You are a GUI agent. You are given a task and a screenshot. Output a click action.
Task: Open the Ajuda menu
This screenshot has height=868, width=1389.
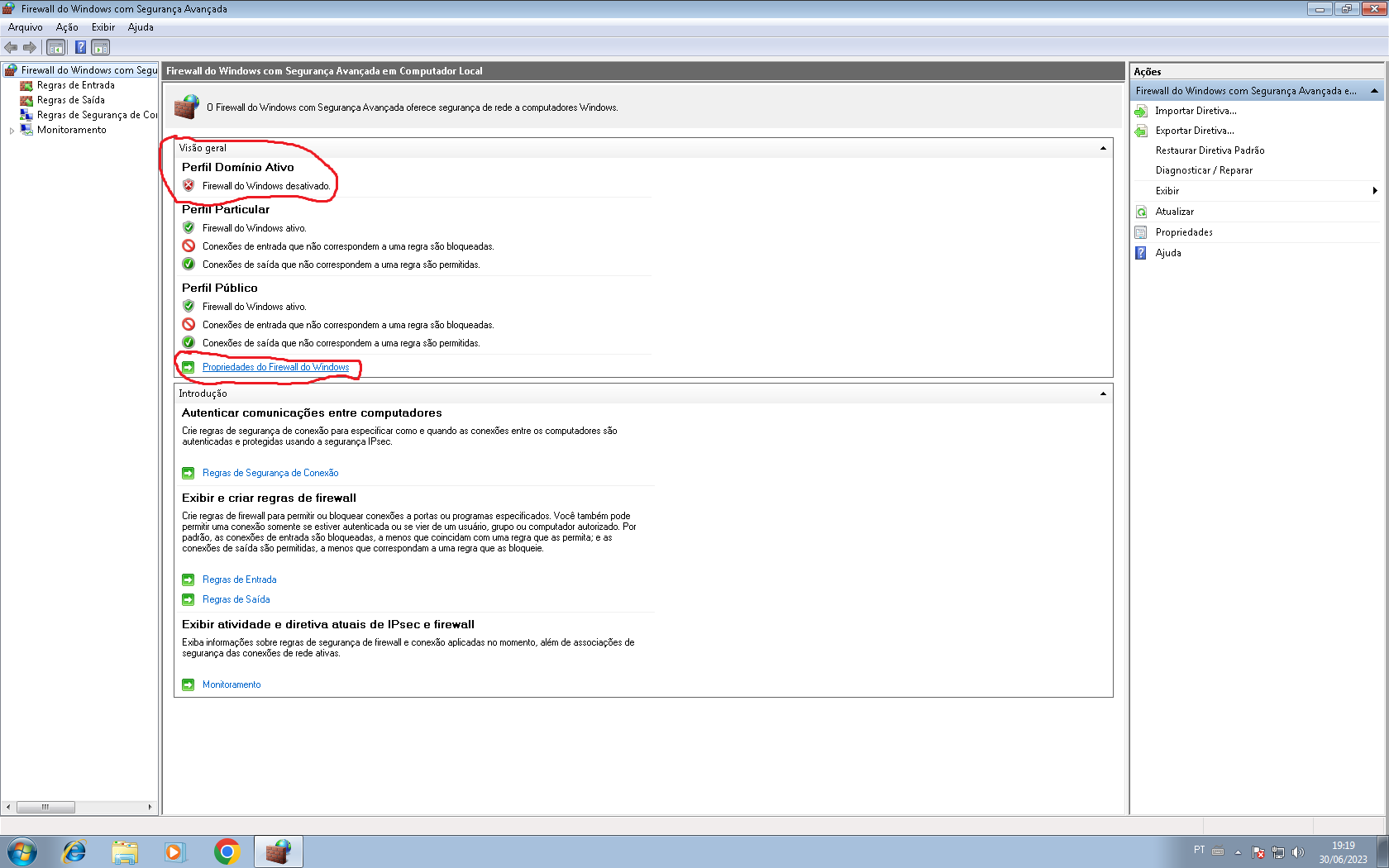[x=141, y=27]
